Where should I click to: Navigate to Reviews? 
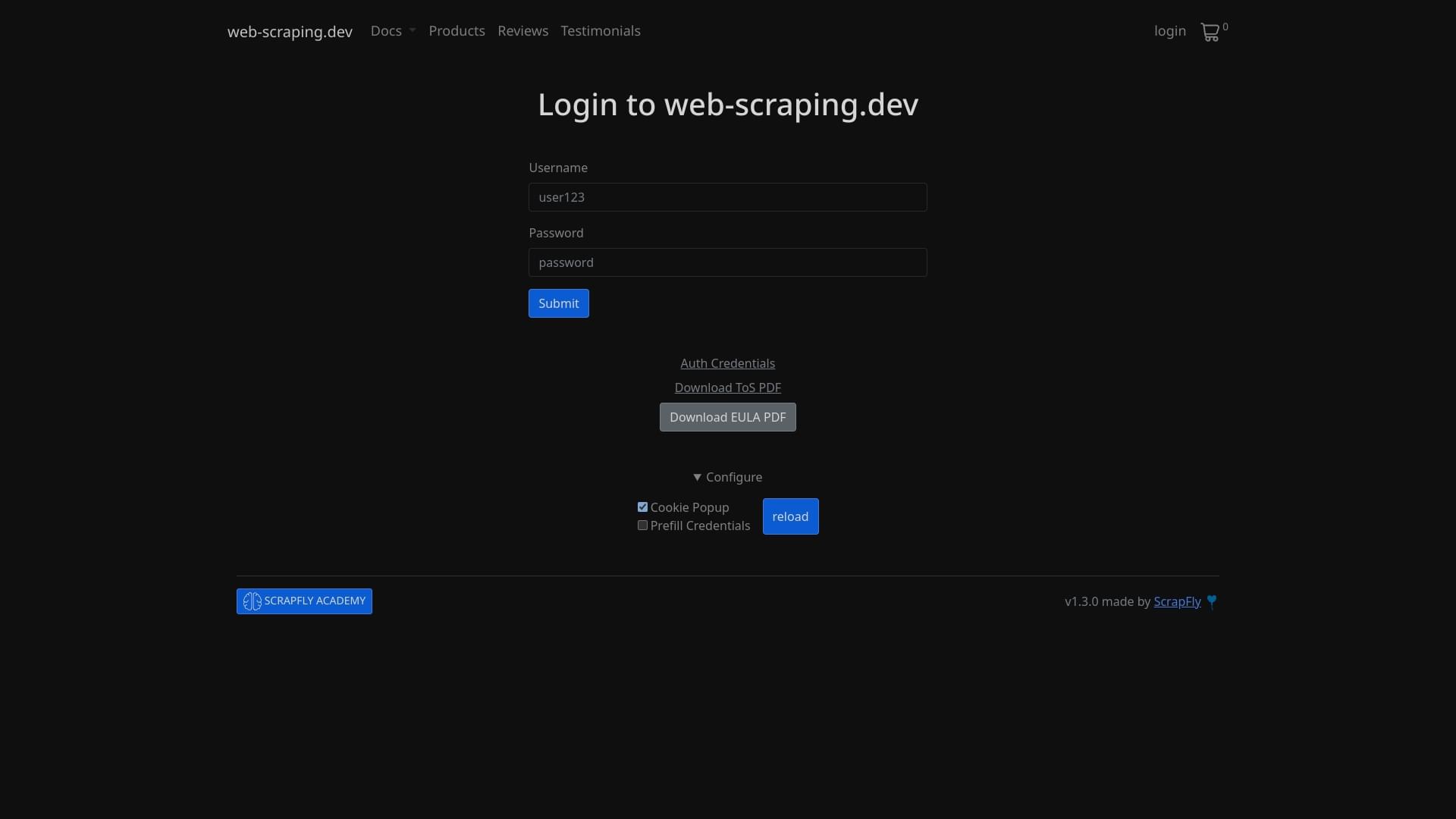[522, 31]
